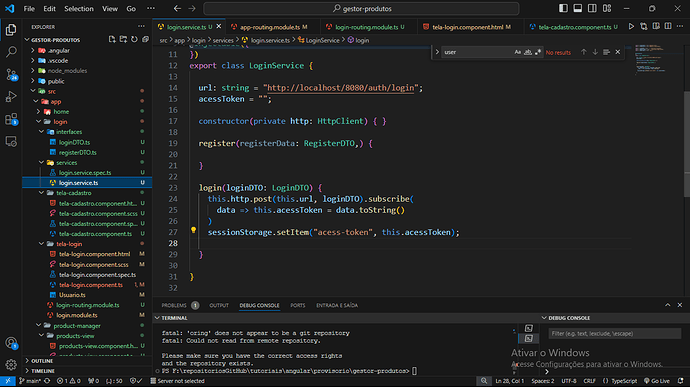This screenshot has height=387, width=690.
Task: Click the gestor-produtos command center search
Action: tap(361, 8)
